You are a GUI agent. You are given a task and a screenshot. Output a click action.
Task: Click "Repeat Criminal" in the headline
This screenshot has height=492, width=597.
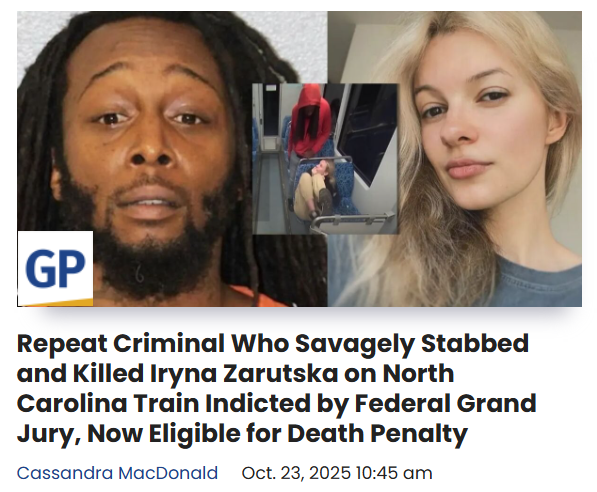[121, 344]
